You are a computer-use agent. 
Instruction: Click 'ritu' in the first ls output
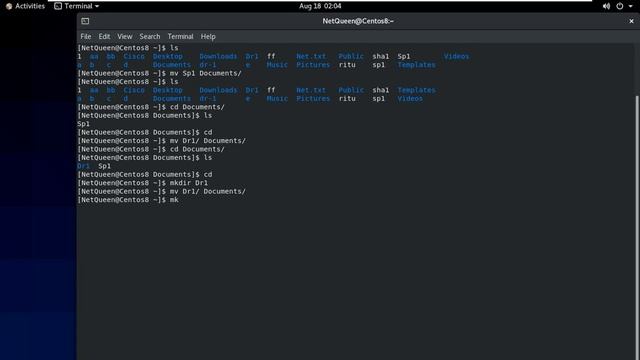click(347, 65)
